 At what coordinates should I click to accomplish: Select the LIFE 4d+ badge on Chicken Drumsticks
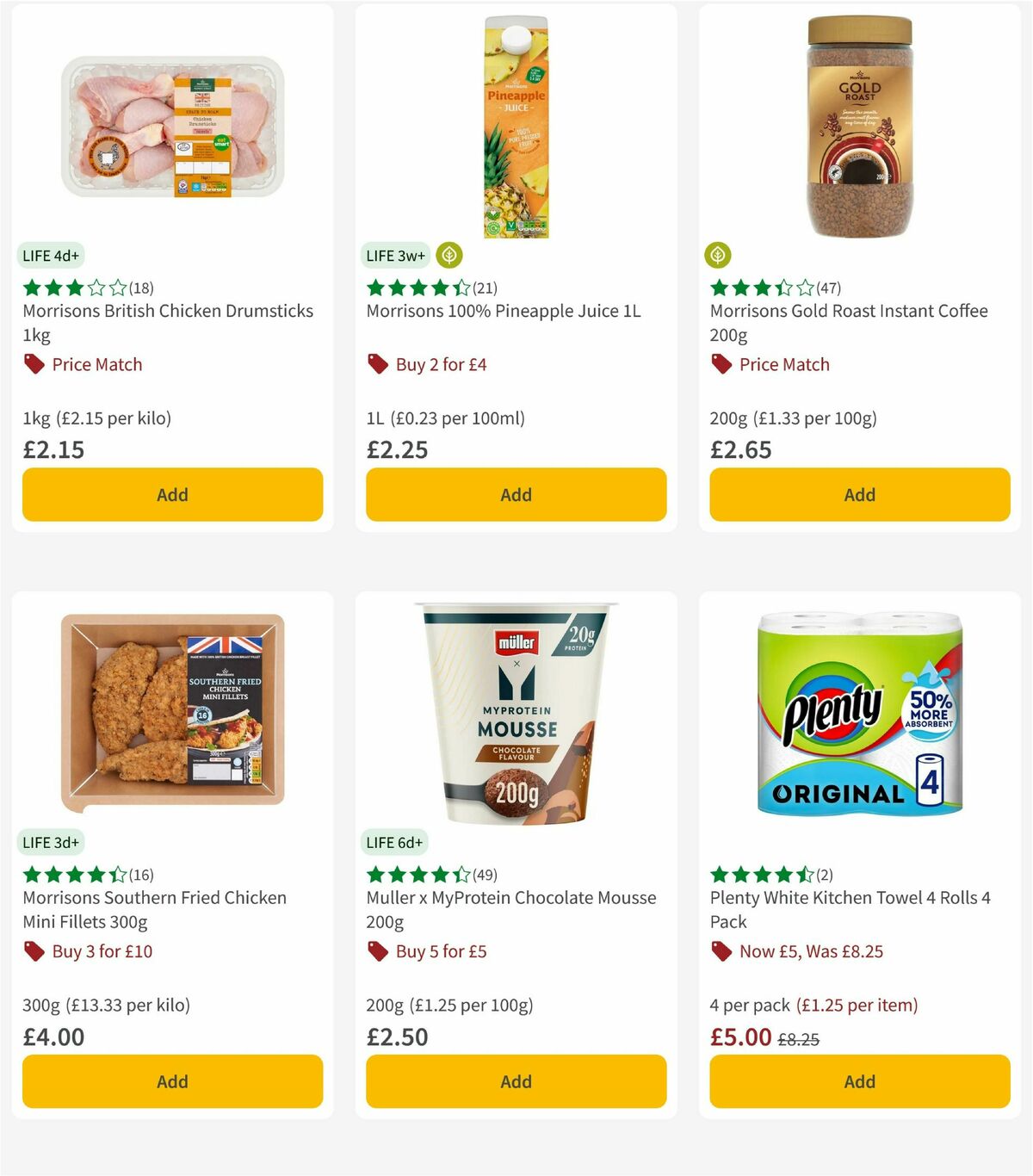49,256
